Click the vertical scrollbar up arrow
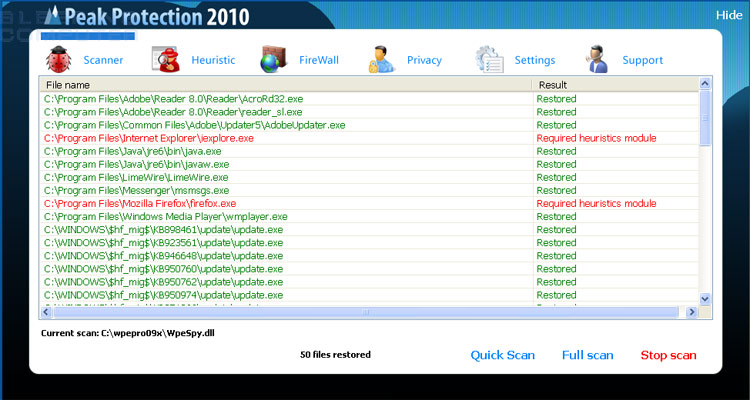This screenshot has height=400, width=750. point(705,84)
